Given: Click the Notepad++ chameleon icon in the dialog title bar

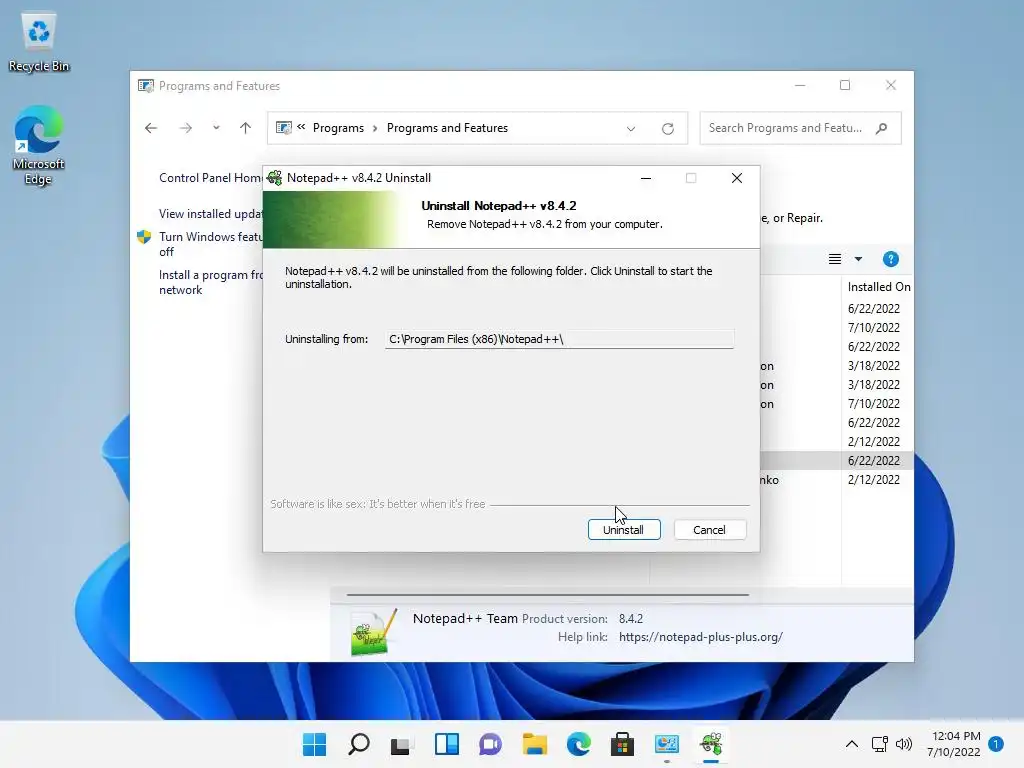Looking at the screenshot, I should click(275, 178).
